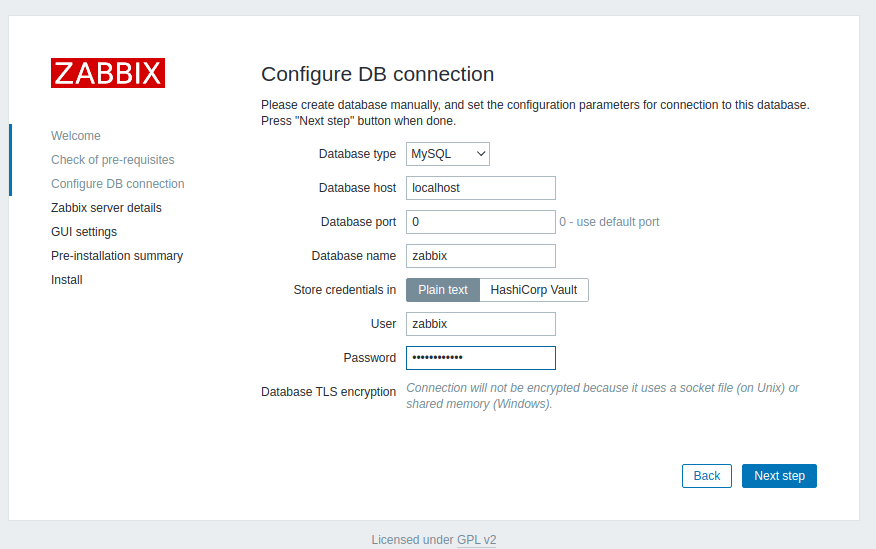Click the Database port field
The width and height of the screenshot is (876, 549).
coord(480,222)
